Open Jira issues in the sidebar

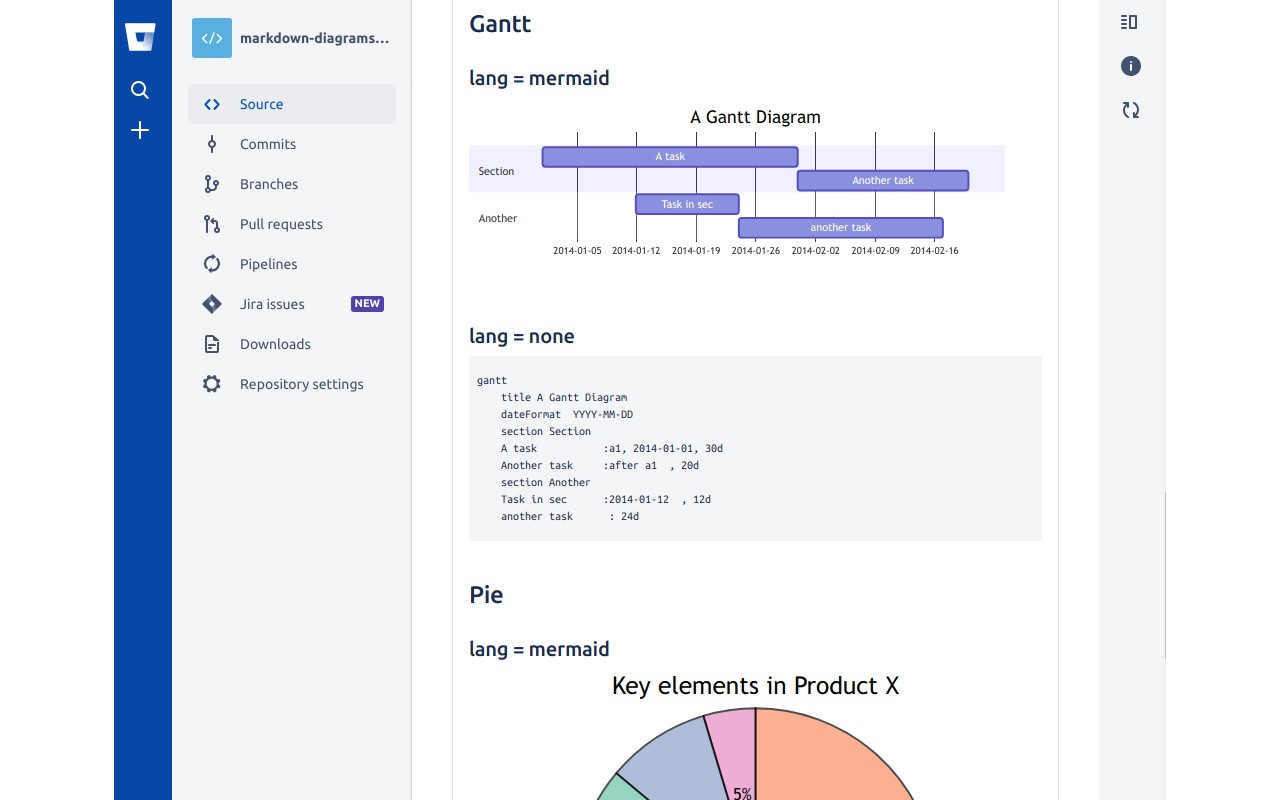(x=292, y=304)
